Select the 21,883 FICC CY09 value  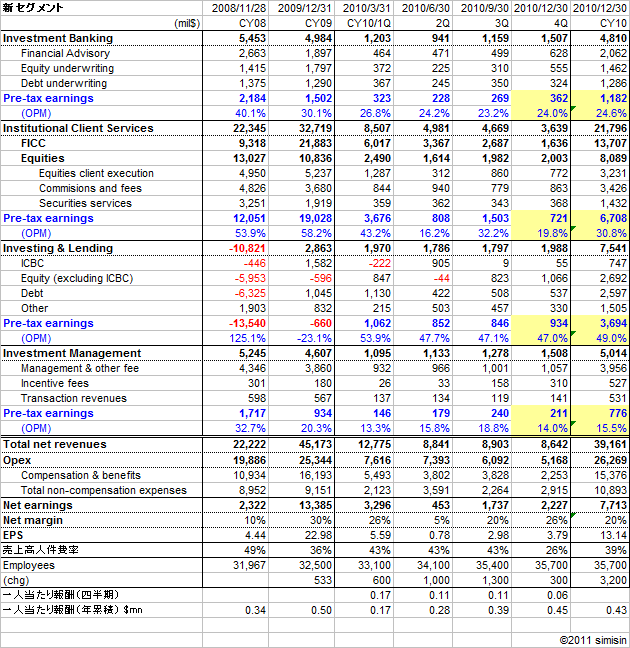point(315,143)
